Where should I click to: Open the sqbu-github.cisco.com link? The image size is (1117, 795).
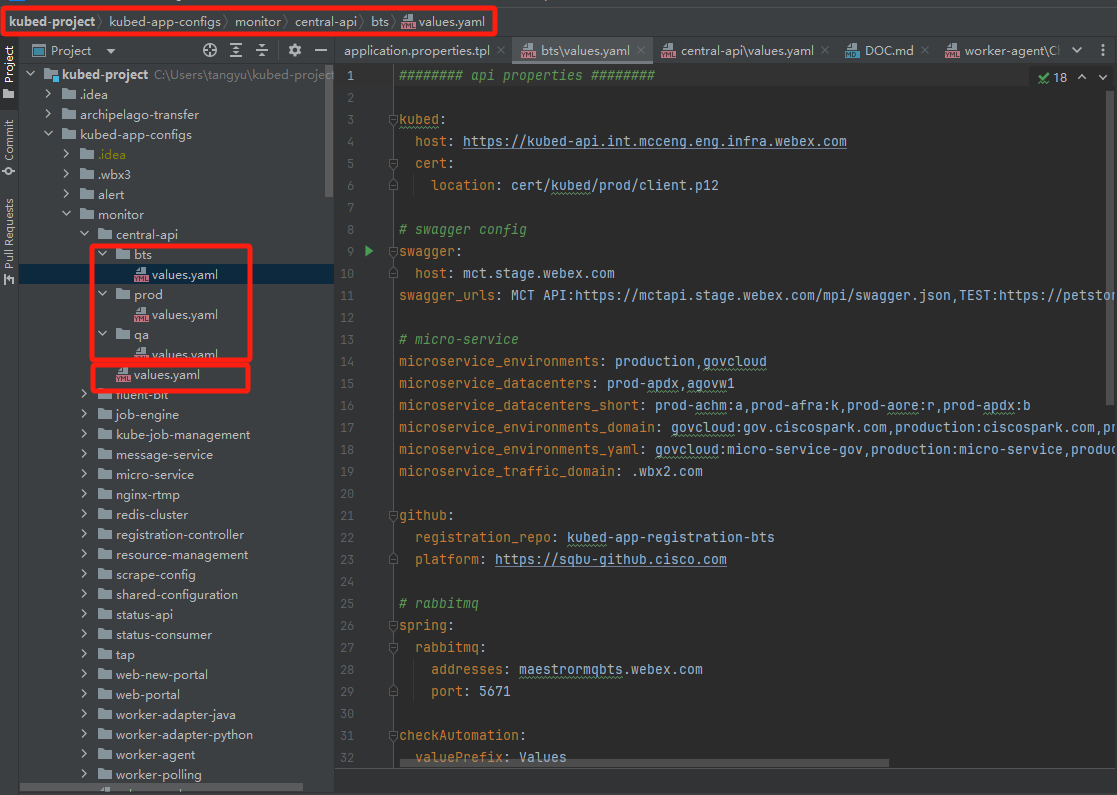point(611,559)
